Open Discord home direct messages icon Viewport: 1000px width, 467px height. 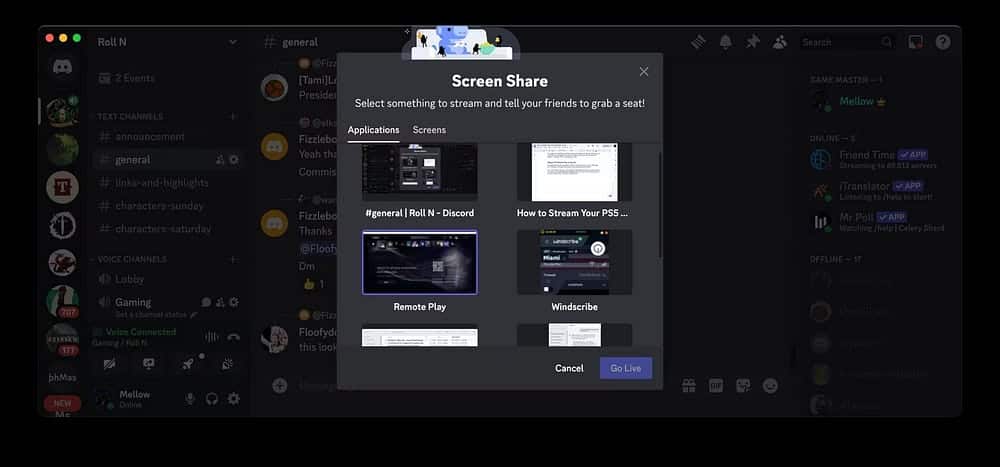pos(62,66)
